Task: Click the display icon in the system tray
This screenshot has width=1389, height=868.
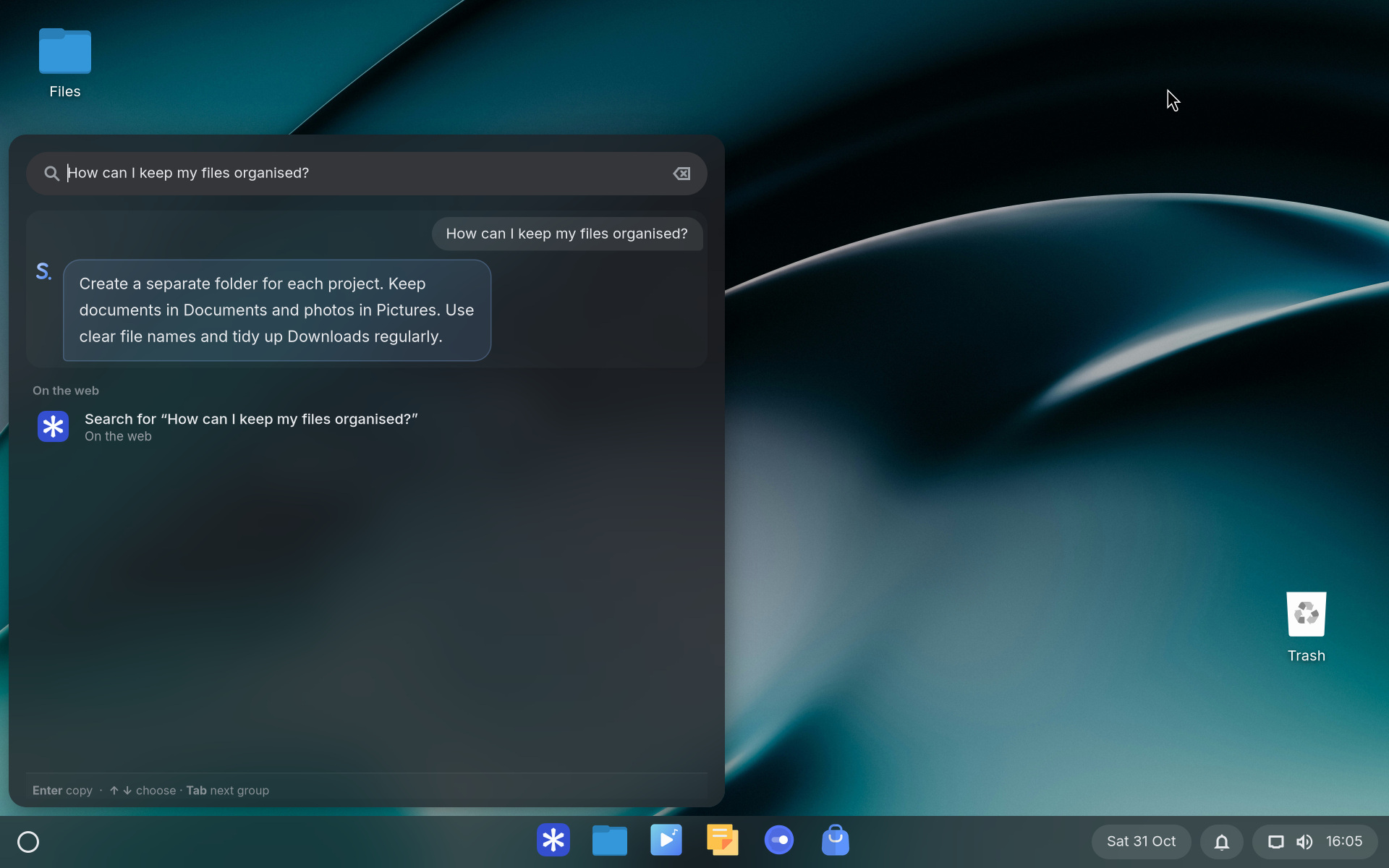Action: [x=1276, y=842]
